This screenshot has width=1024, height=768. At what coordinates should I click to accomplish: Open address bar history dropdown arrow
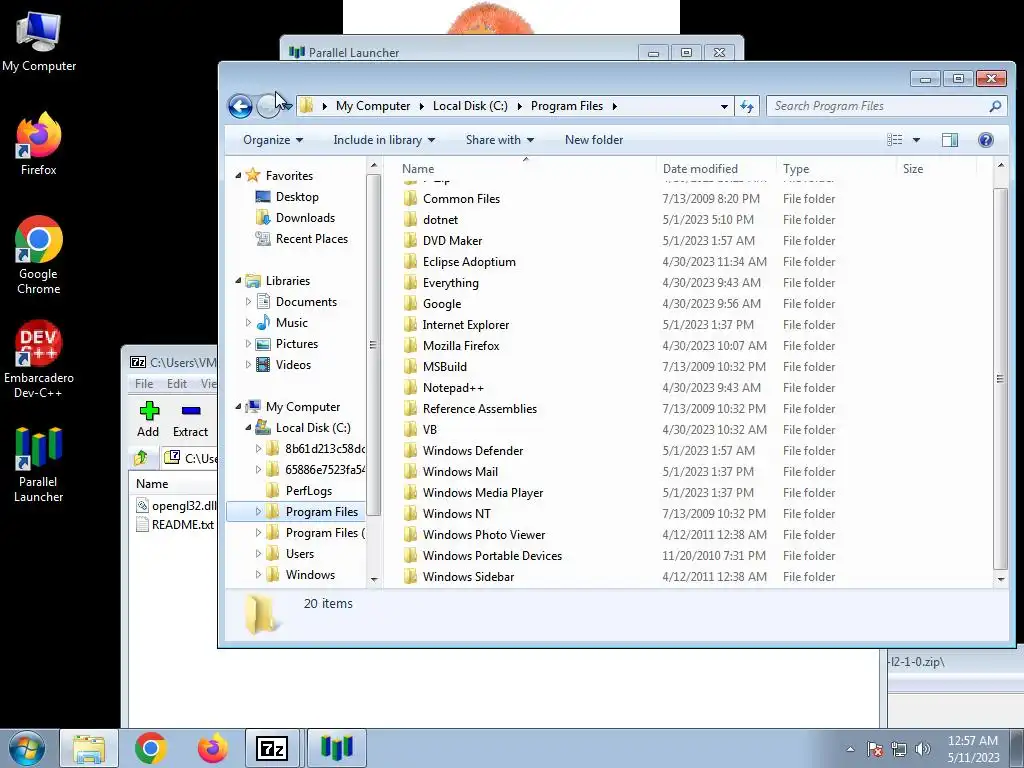[x=724, y=106]
